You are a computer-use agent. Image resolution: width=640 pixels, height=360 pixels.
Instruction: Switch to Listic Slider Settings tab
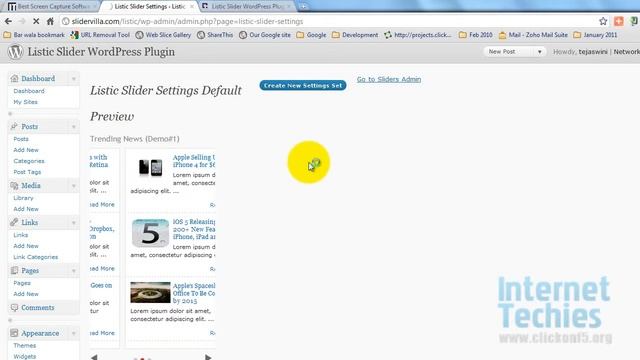149,7
